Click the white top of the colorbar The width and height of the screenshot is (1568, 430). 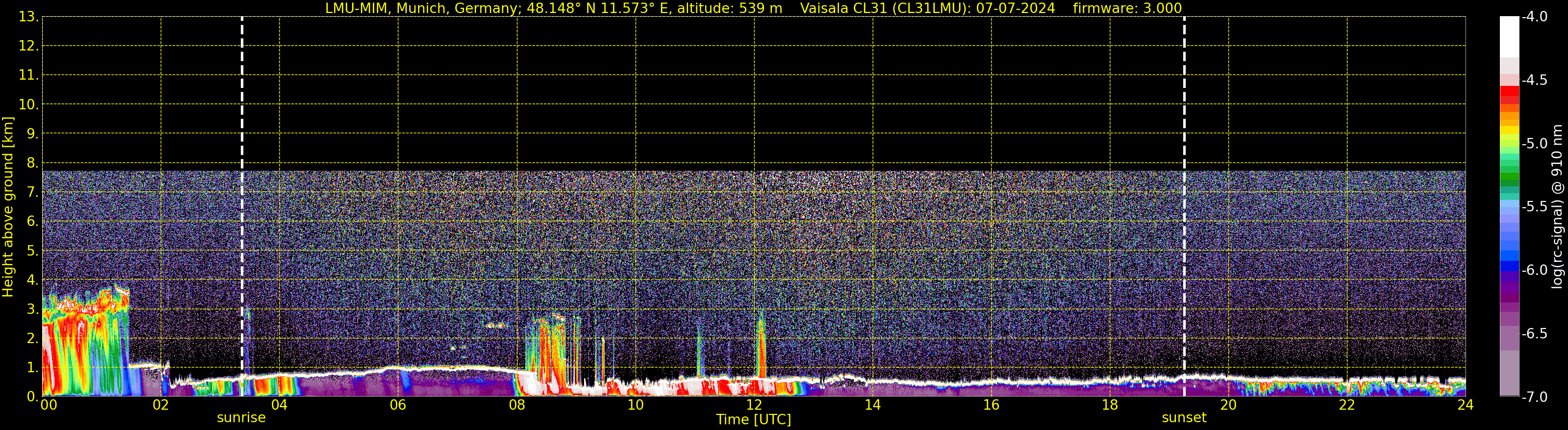click(x=1509, y=36)
